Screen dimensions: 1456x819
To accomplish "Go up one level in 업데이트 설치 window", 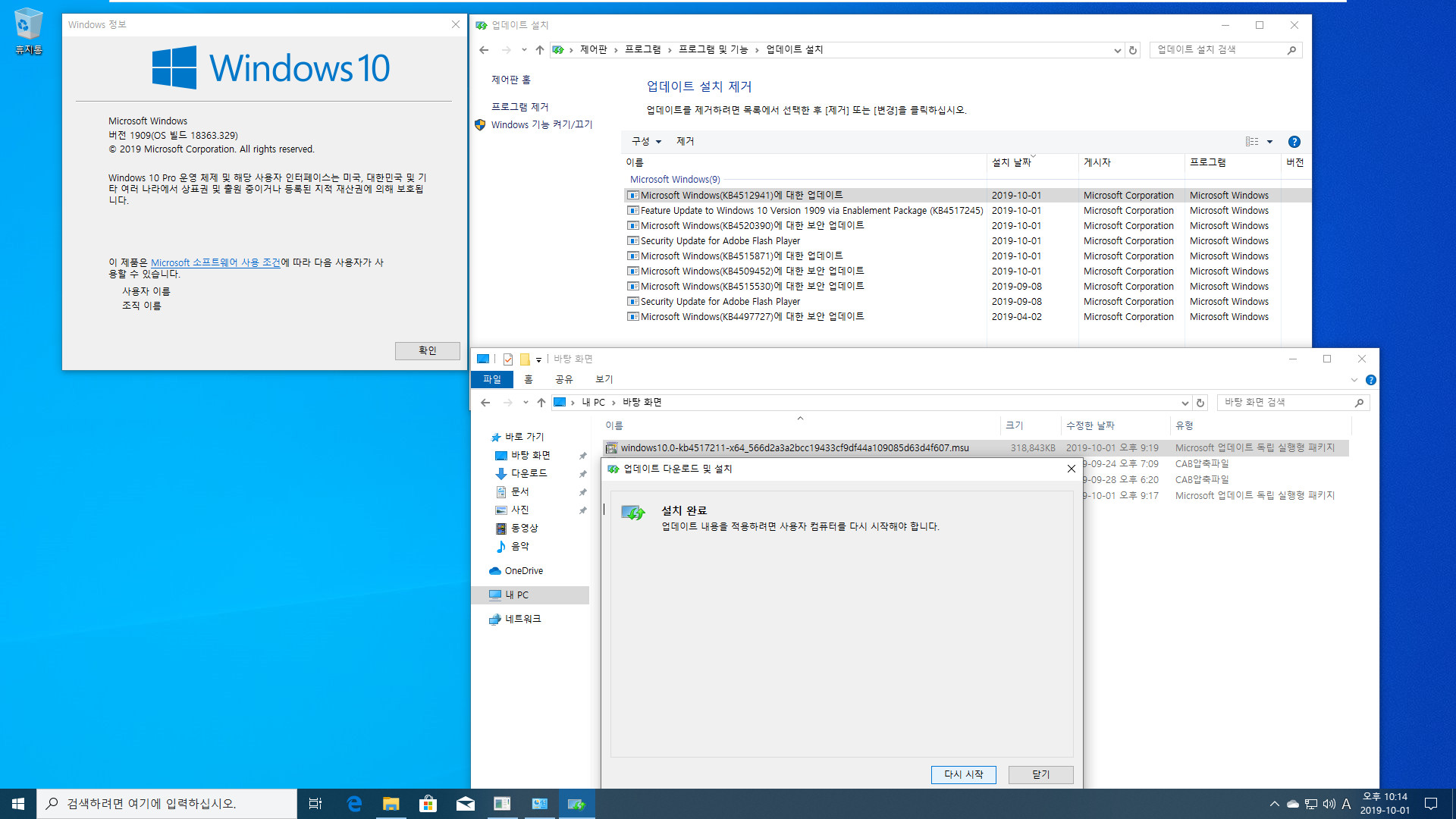I will tap(539, 50).
